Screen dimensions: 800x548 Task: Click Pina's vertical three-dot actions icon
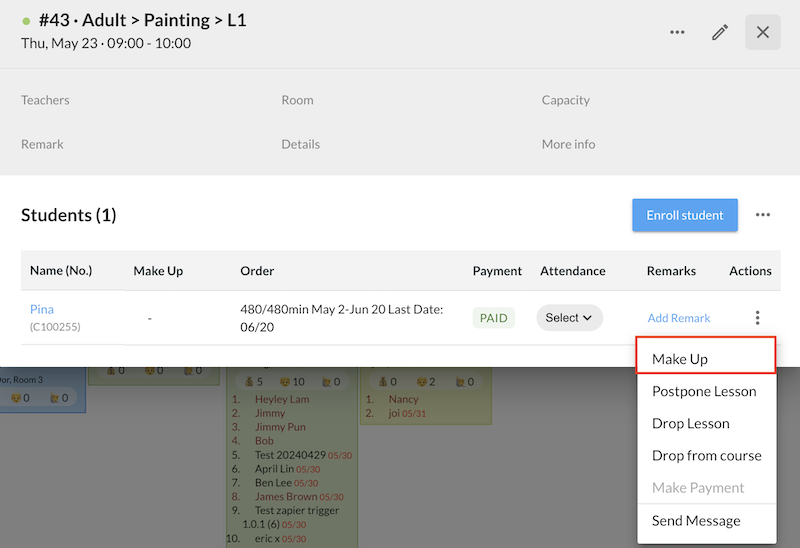click(x=757, y=318)
